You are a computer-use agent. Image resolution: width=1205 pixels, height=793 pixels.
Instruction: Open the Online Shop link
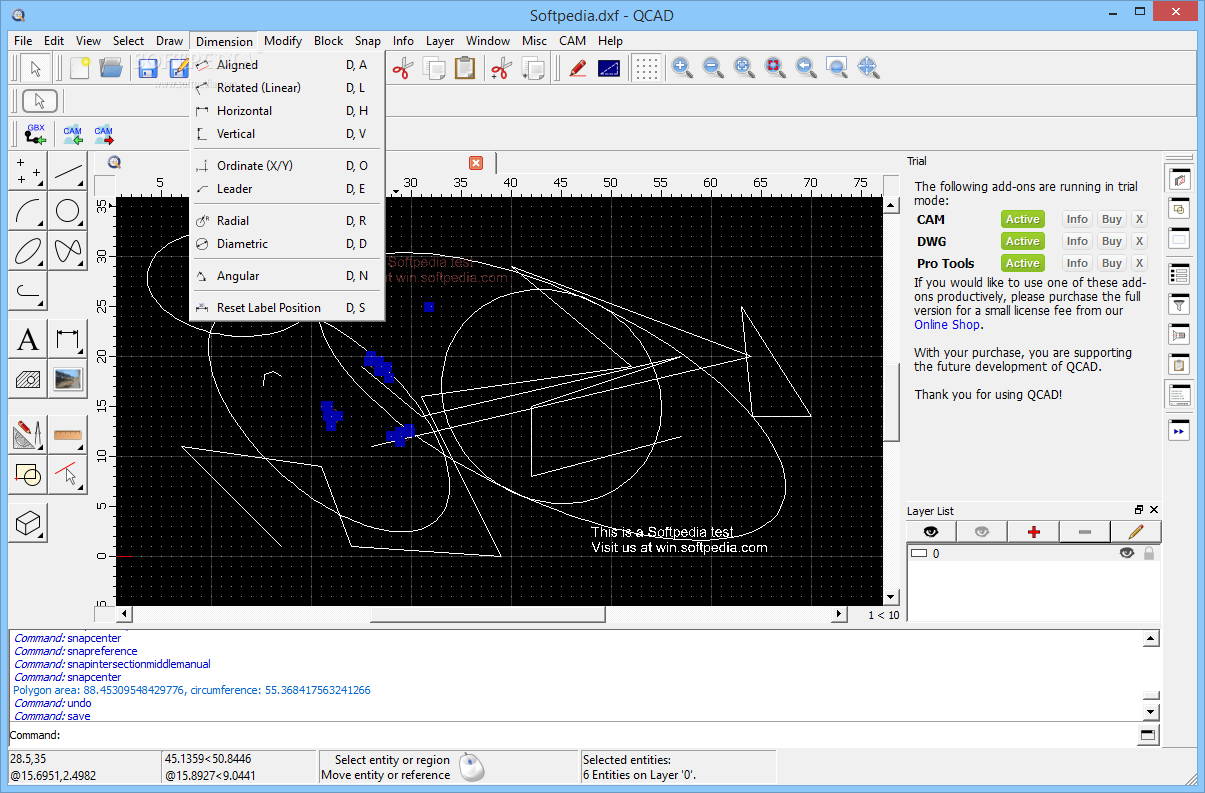pos(947,325)
